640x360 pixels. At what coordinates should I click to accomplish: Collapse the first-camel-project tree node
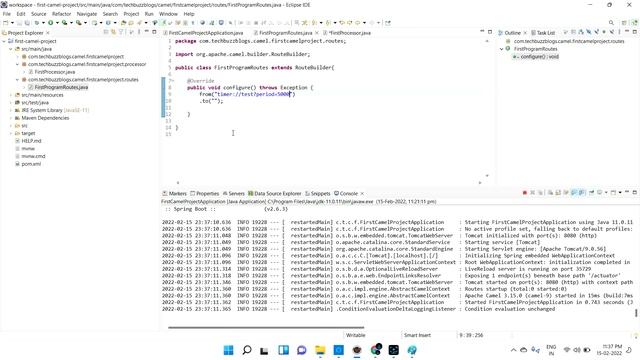coord(4,41)
